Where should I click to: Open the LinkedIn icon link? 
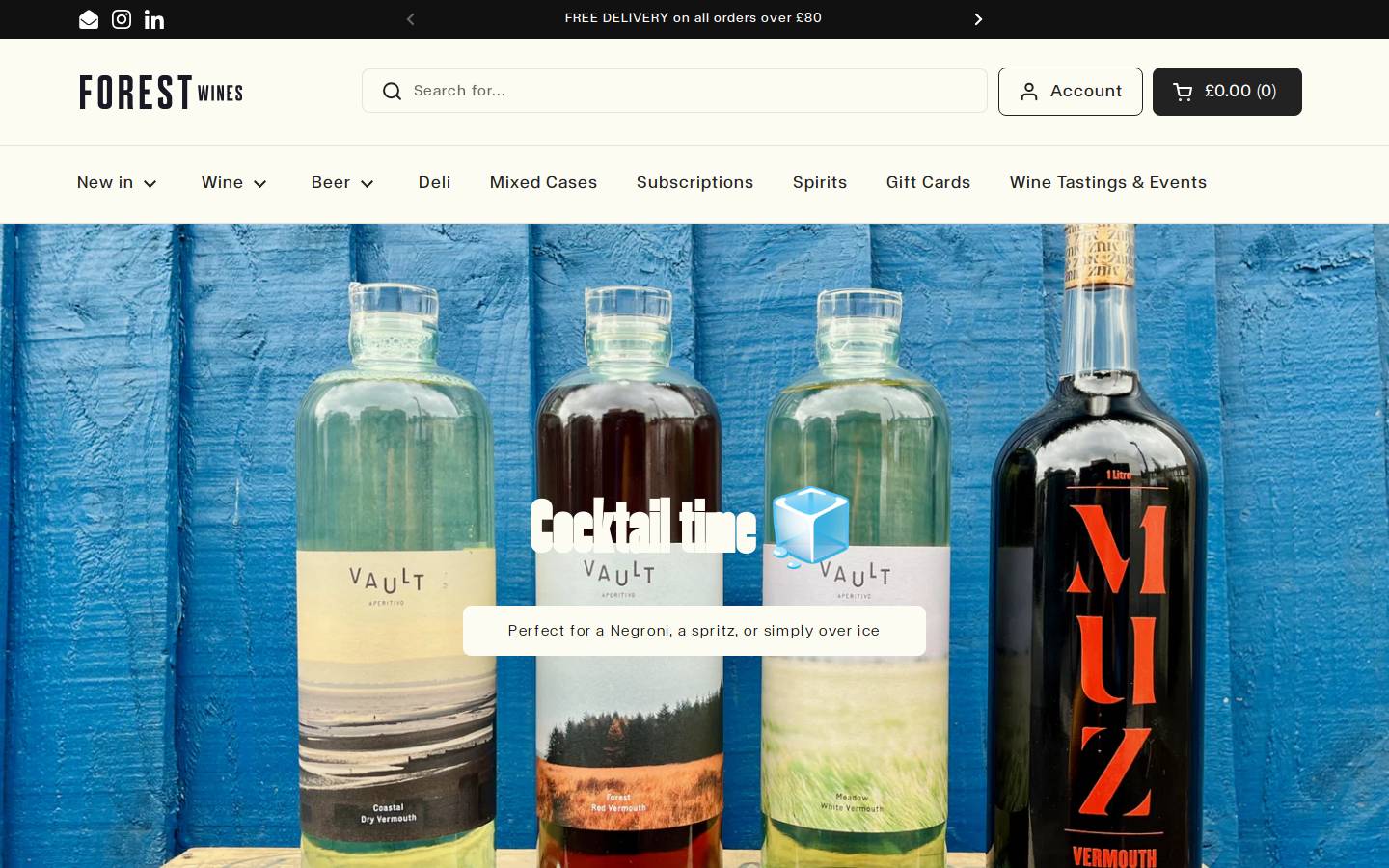coord(154,19)
